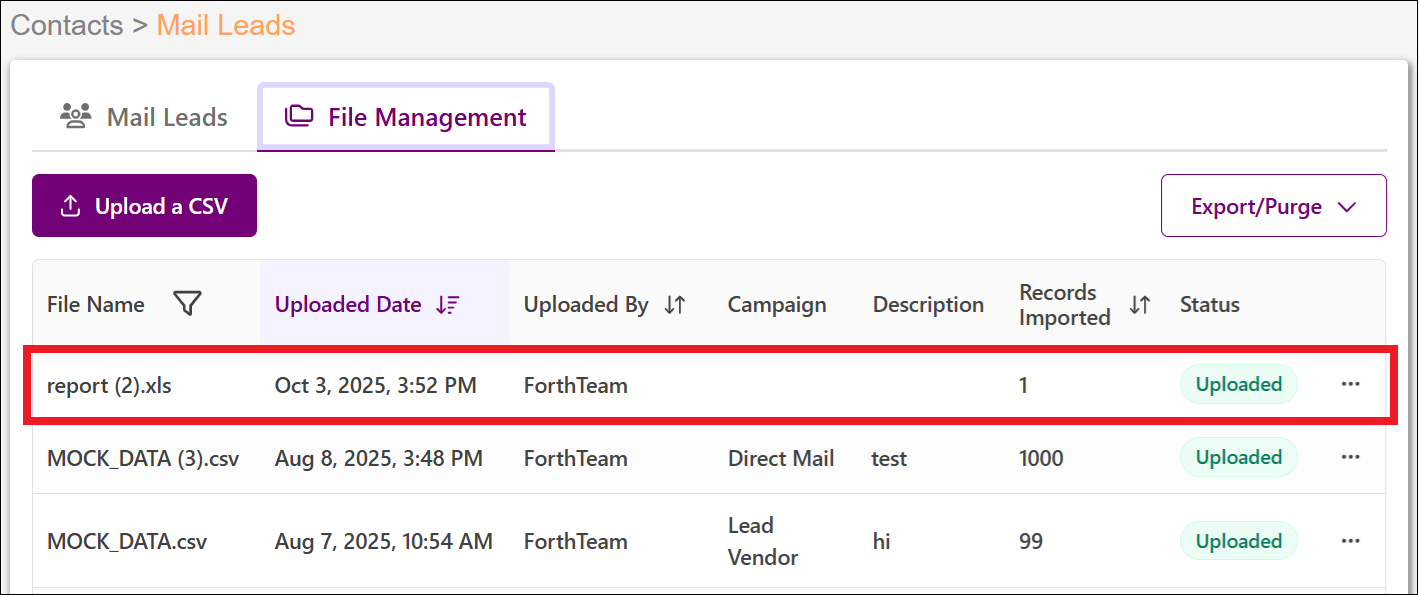Click the Aug 8, 2025, 3:48 PM date
The height and width of the screenshot is (595, 1419).
[x=379, y=459]
